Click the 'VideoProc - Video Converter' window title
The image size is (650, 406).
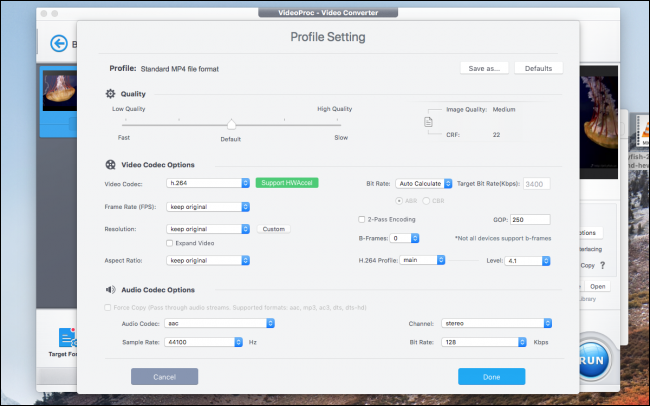point(328,12)
